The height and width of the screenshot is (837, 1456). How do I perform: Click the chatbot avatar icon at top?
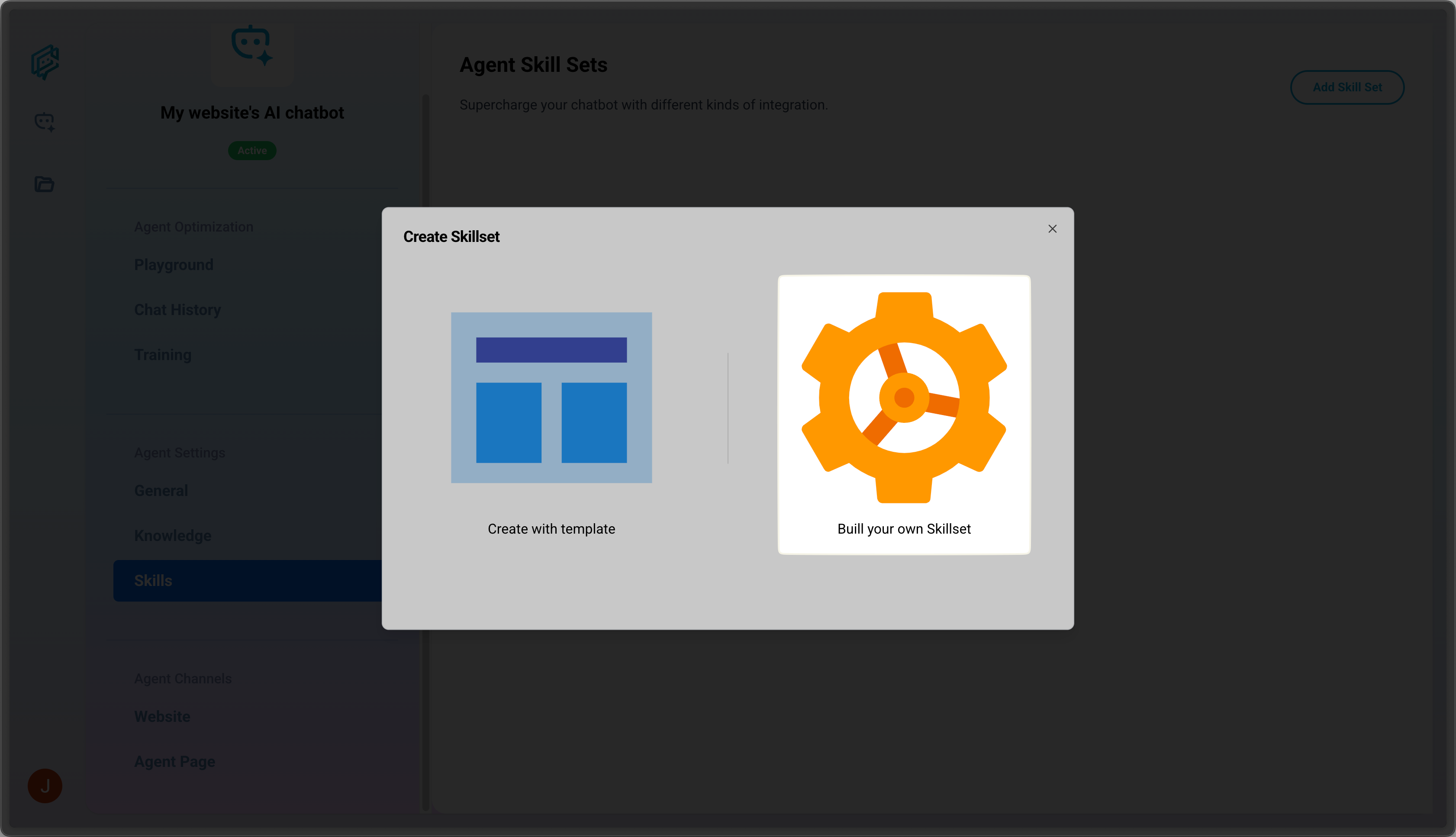point(252,46)
